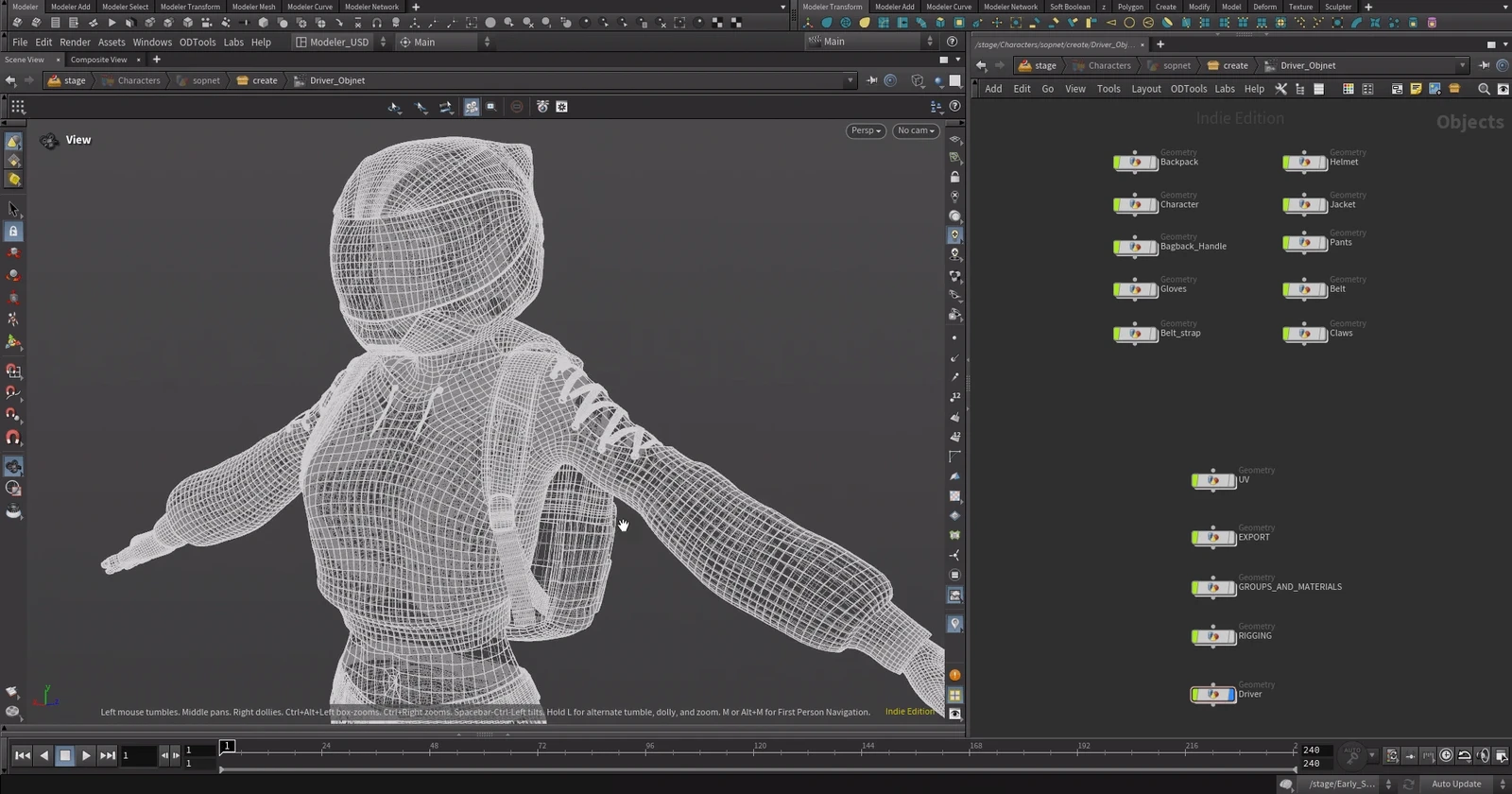The image size is (1512, 794).
Task: Click the real time playback toggle icon
Action: [x=1446, y=755]
